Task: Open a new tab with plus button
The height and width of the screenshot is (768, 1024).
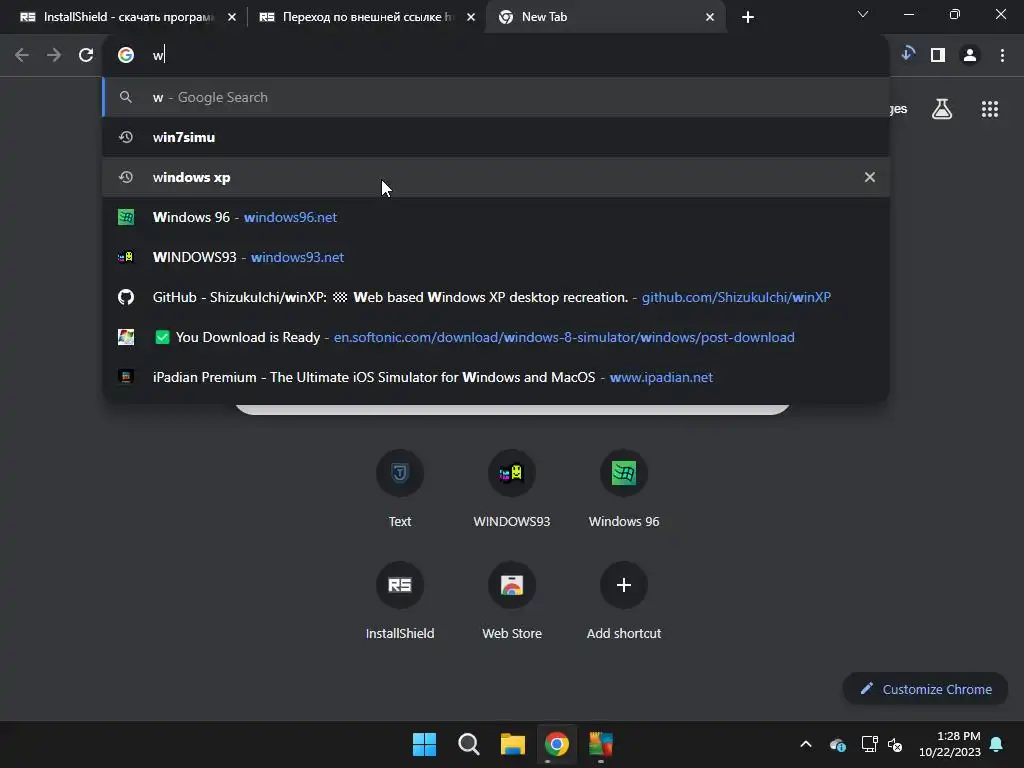Action: (748, 17)
